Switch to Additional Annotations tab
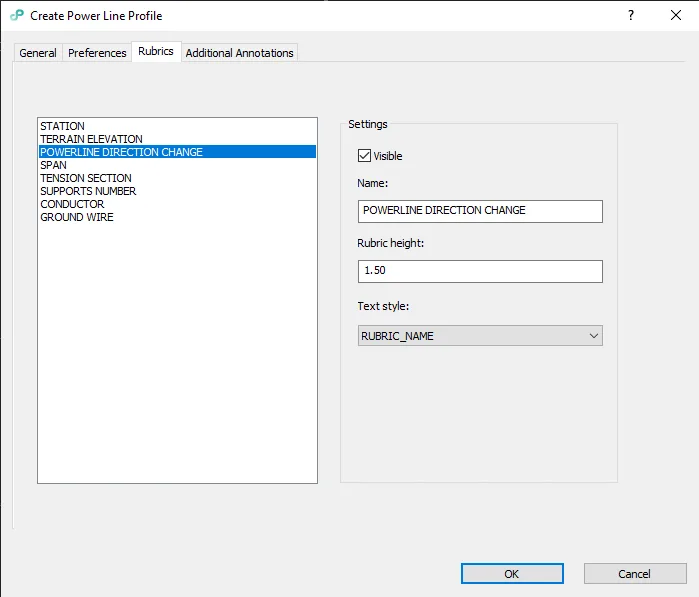Viewport: 699px width, 597px height. coord(239,53)
